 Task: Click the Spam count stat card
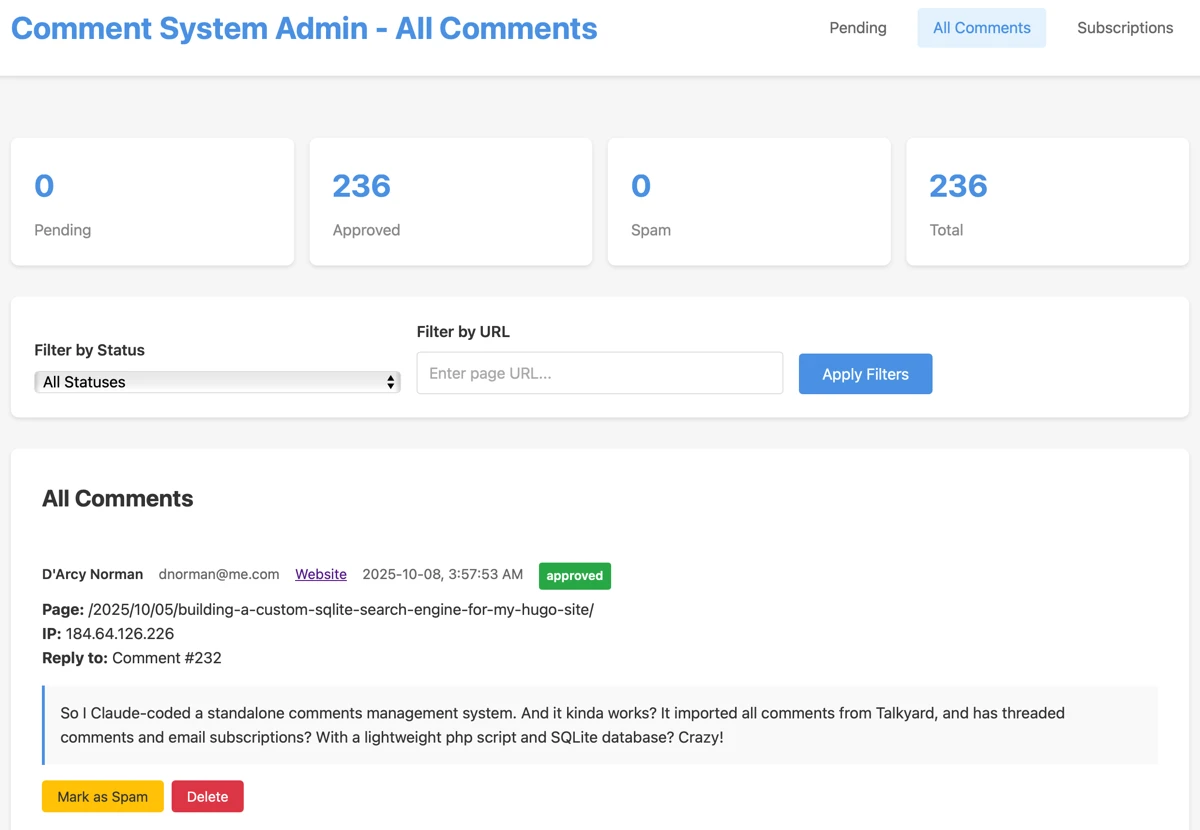[x=748, y=202]
